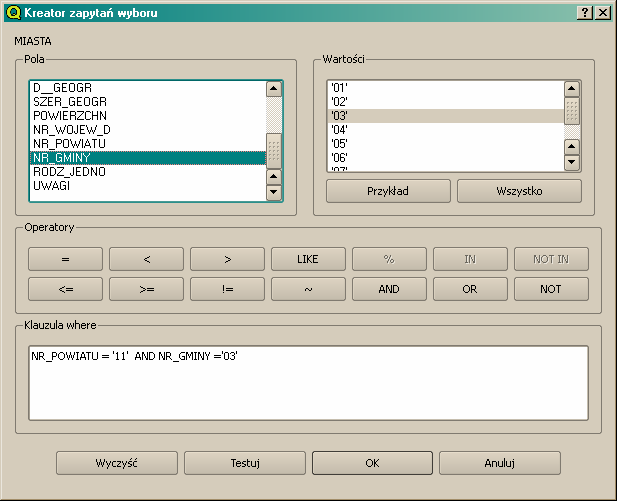Choose value '06' in Wartości list
The height and width of the screenshot is (501, 617).
coord(445,158)
